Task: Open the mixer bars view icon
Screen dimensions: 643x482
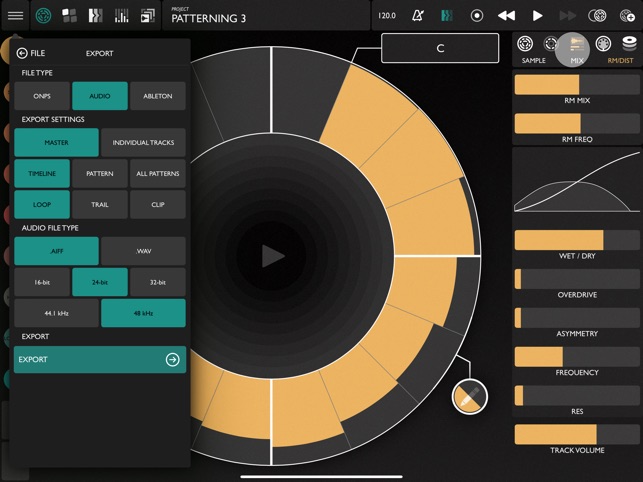Action: [x=121, y=16]
